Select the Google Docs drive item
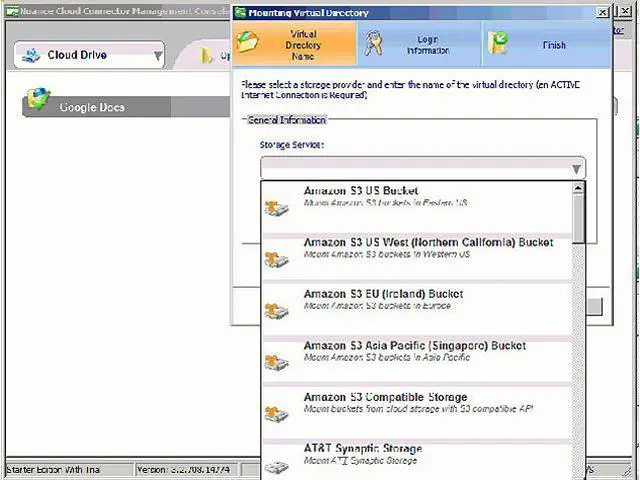The image size is (640, 480). click(92, 107)
